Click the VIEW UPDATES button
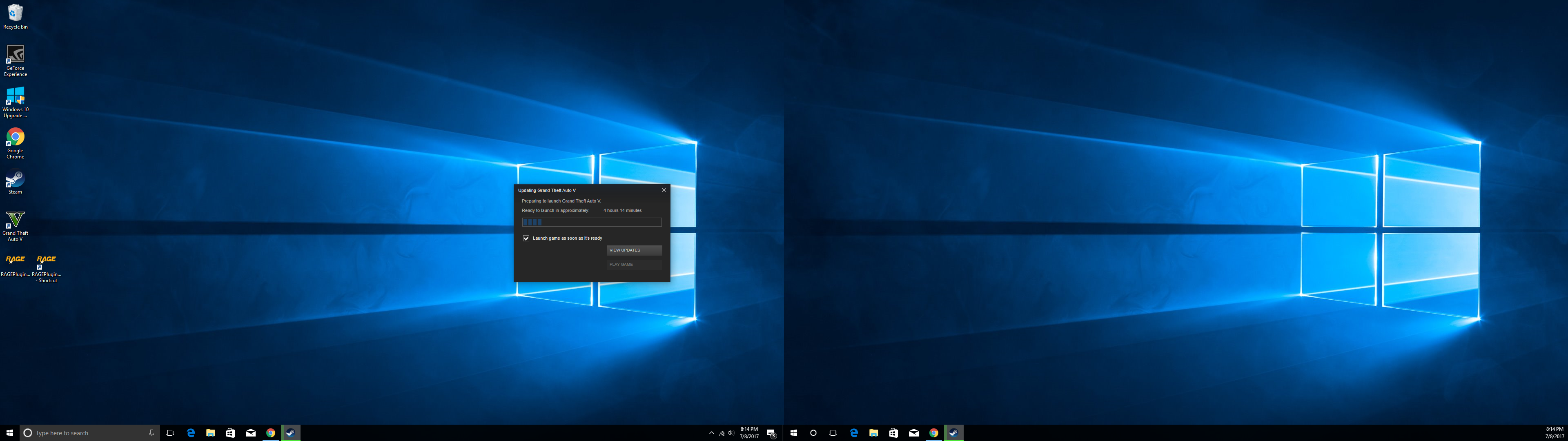 point(634,250)
